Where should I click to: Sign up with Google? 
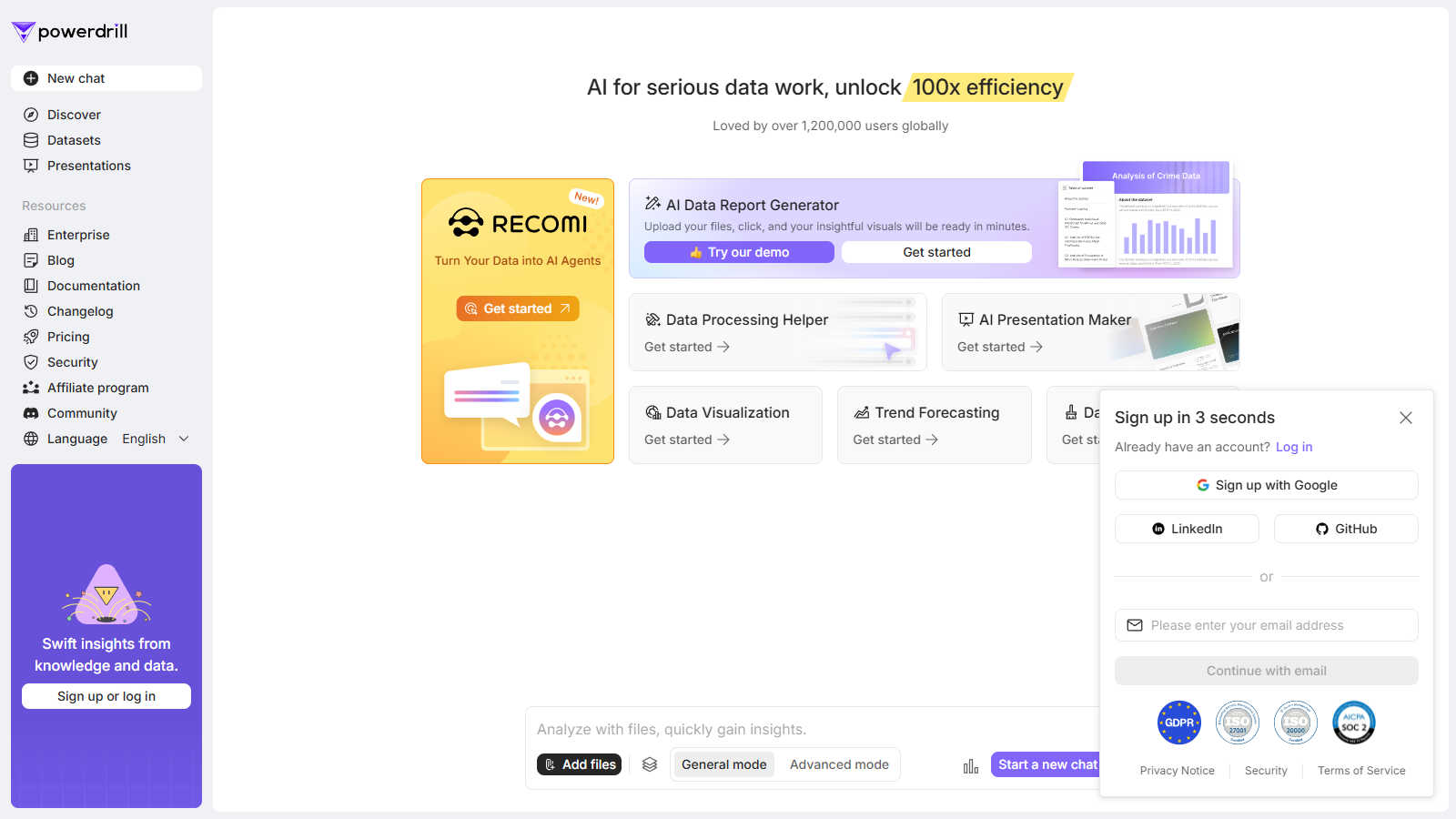[1266, 485]
